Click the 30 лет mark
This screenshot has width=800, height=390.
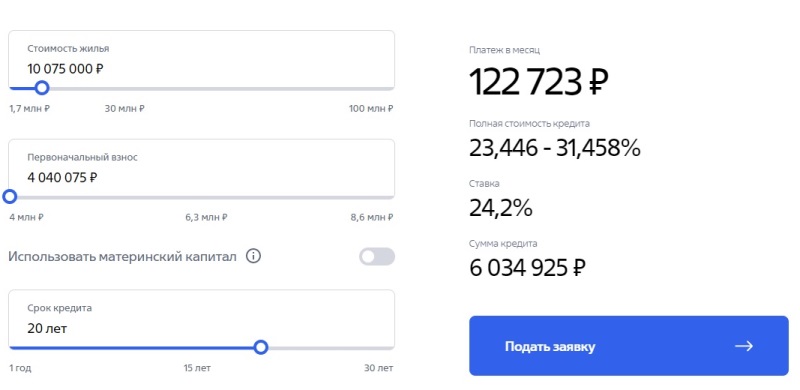point(379,368)
